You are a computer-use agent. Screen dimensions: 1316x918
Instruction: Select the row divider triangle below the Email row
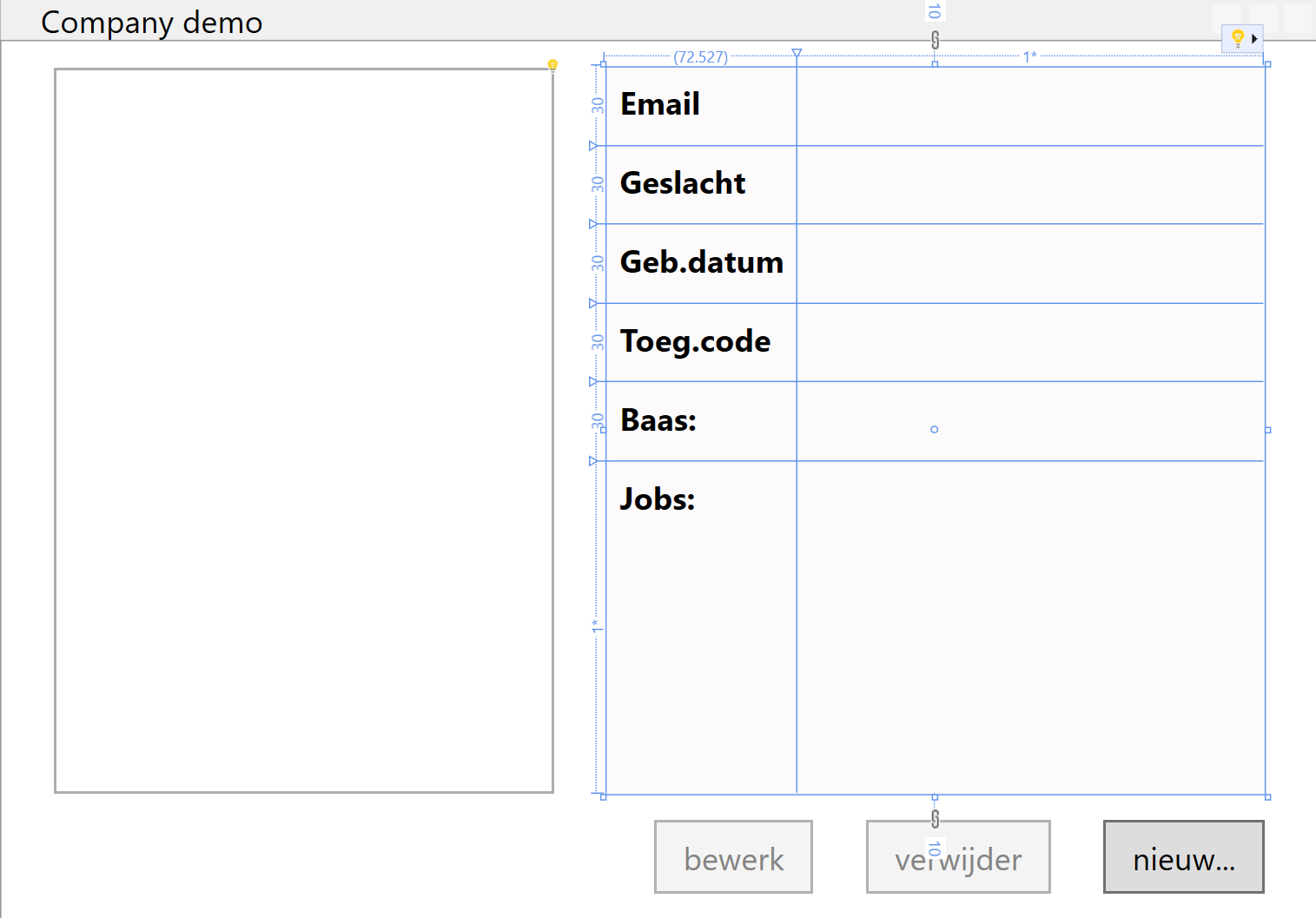(x=593, y=146)
